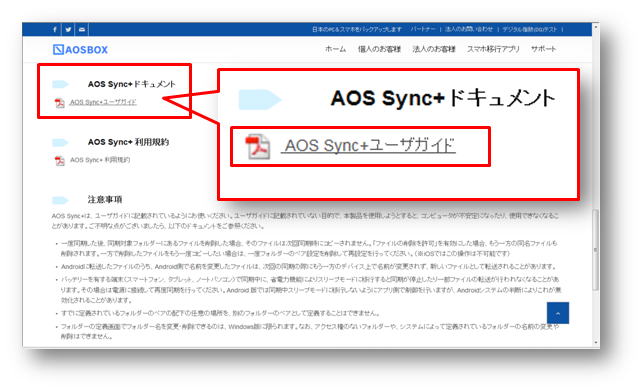This screenshot has height=391, width=642.
Task: Open the AOS Sync+ 利用規約 PDF link
Action: (x=100, y=160)
